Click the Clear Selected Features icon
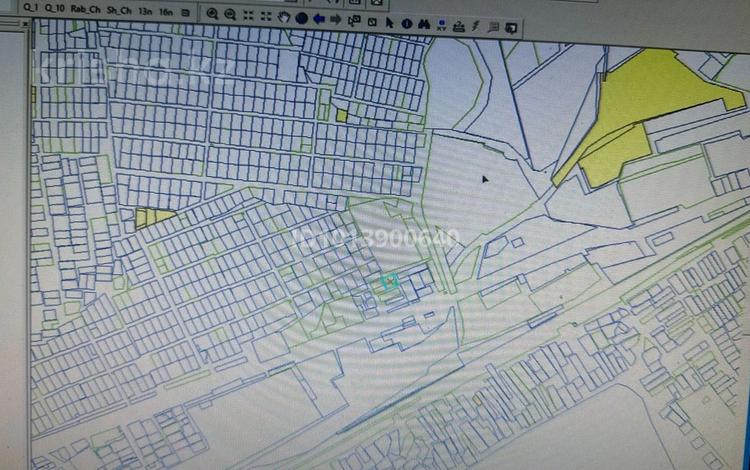Viewport: 750px width, 470px height. [x=372, y=22]
